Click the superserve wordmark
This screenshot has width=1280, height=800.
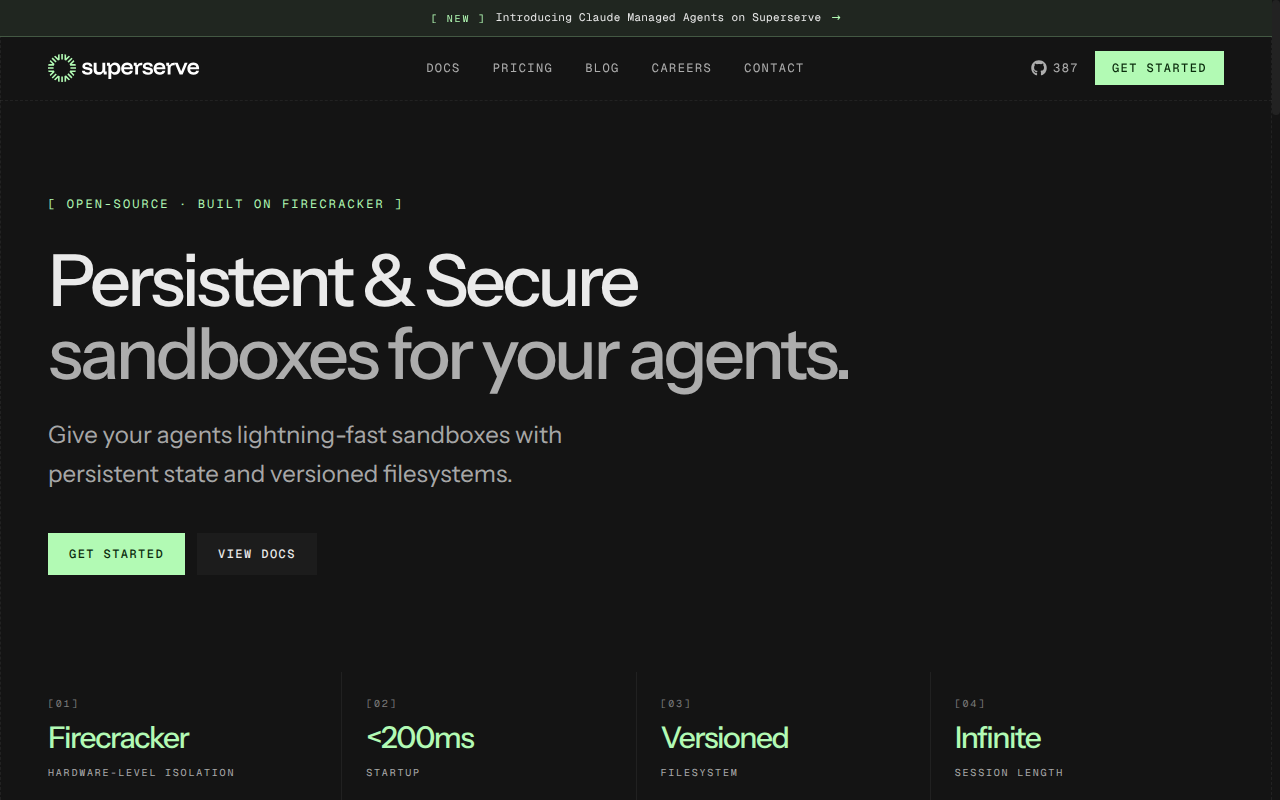(140, 68)
